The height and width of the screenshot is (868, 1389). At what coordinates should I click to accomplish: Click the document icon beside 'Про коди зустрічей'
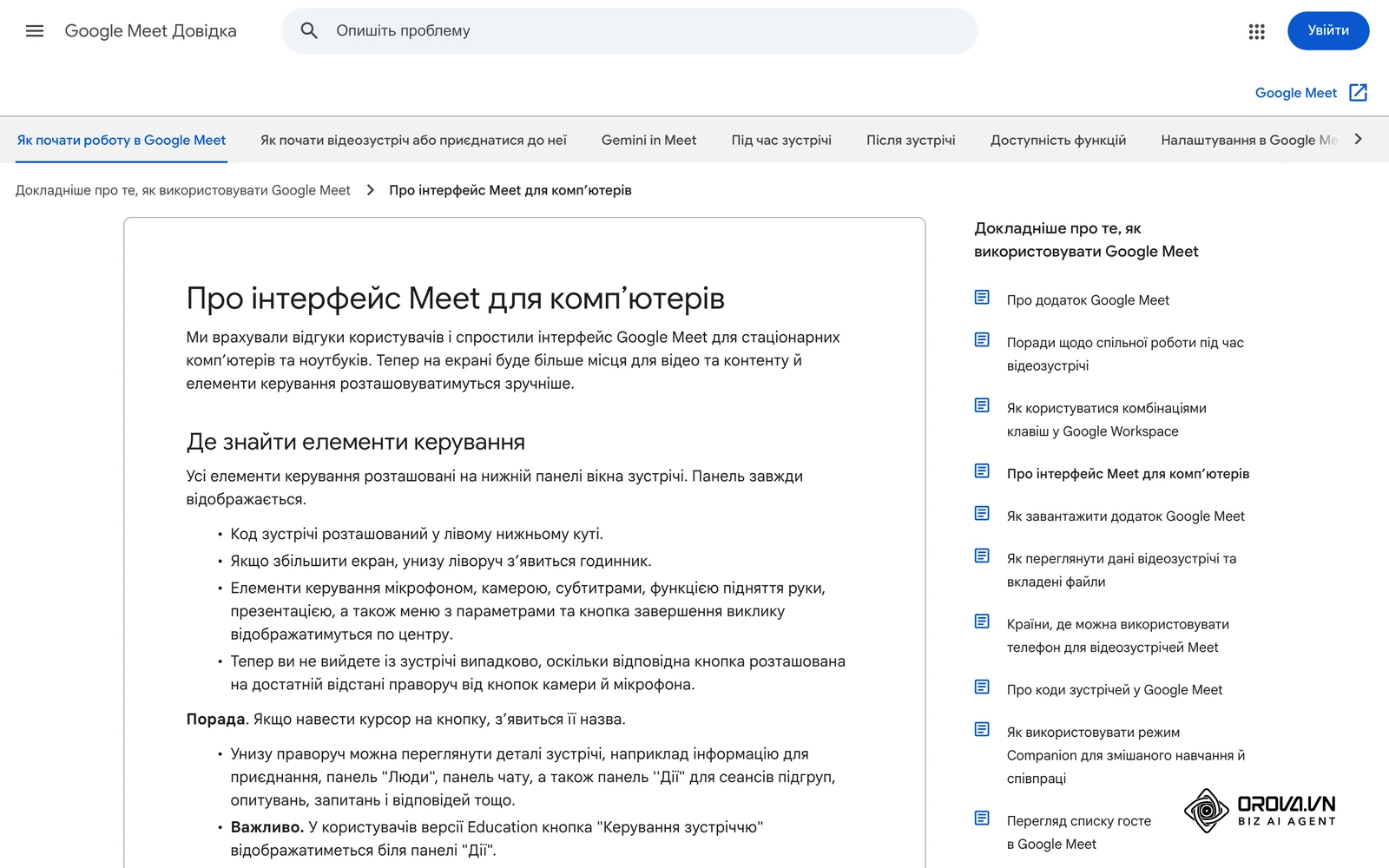click(982, 687)
